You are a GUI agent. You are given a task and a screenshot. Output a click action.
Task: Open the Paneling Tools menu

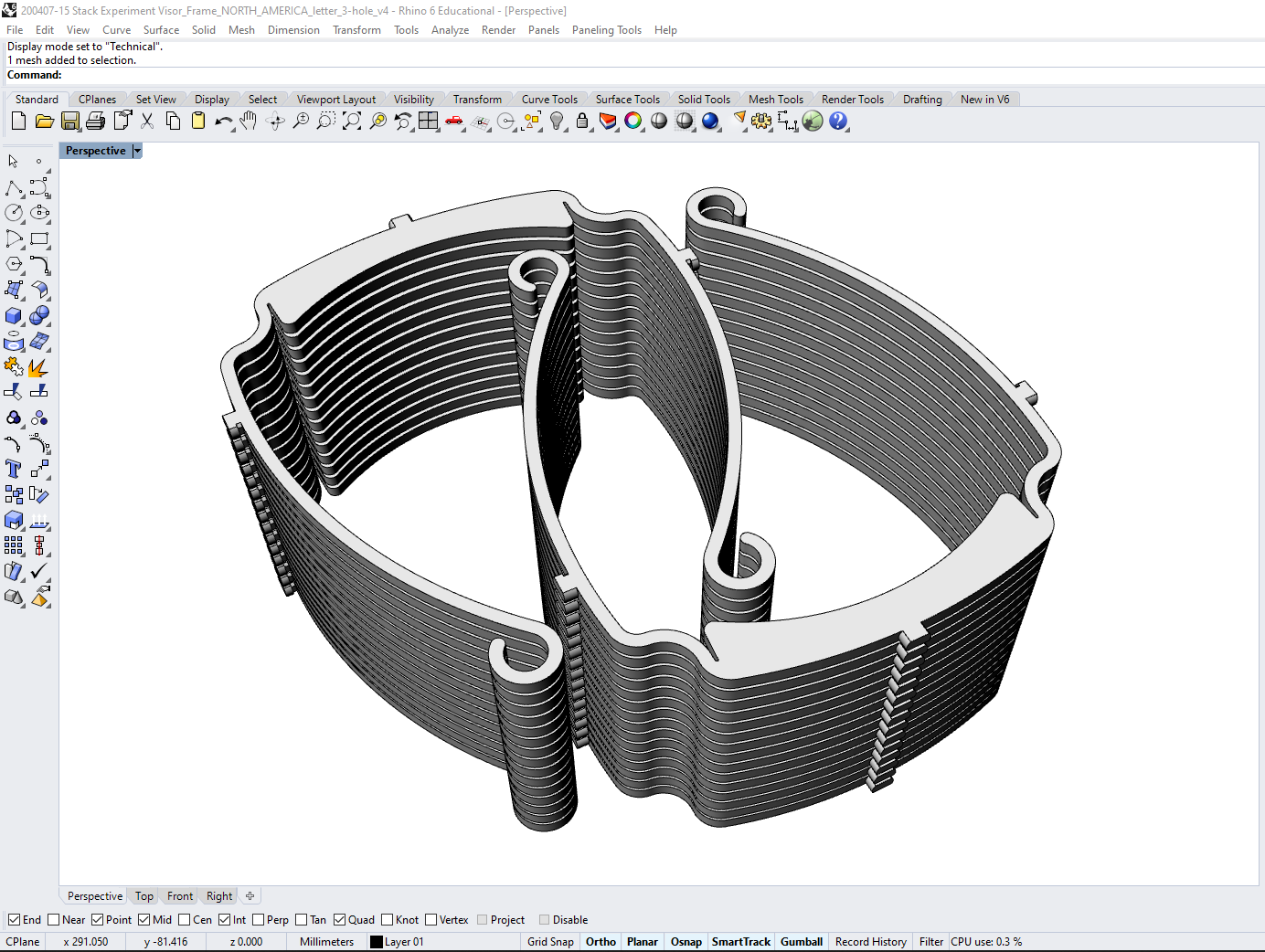607,30
